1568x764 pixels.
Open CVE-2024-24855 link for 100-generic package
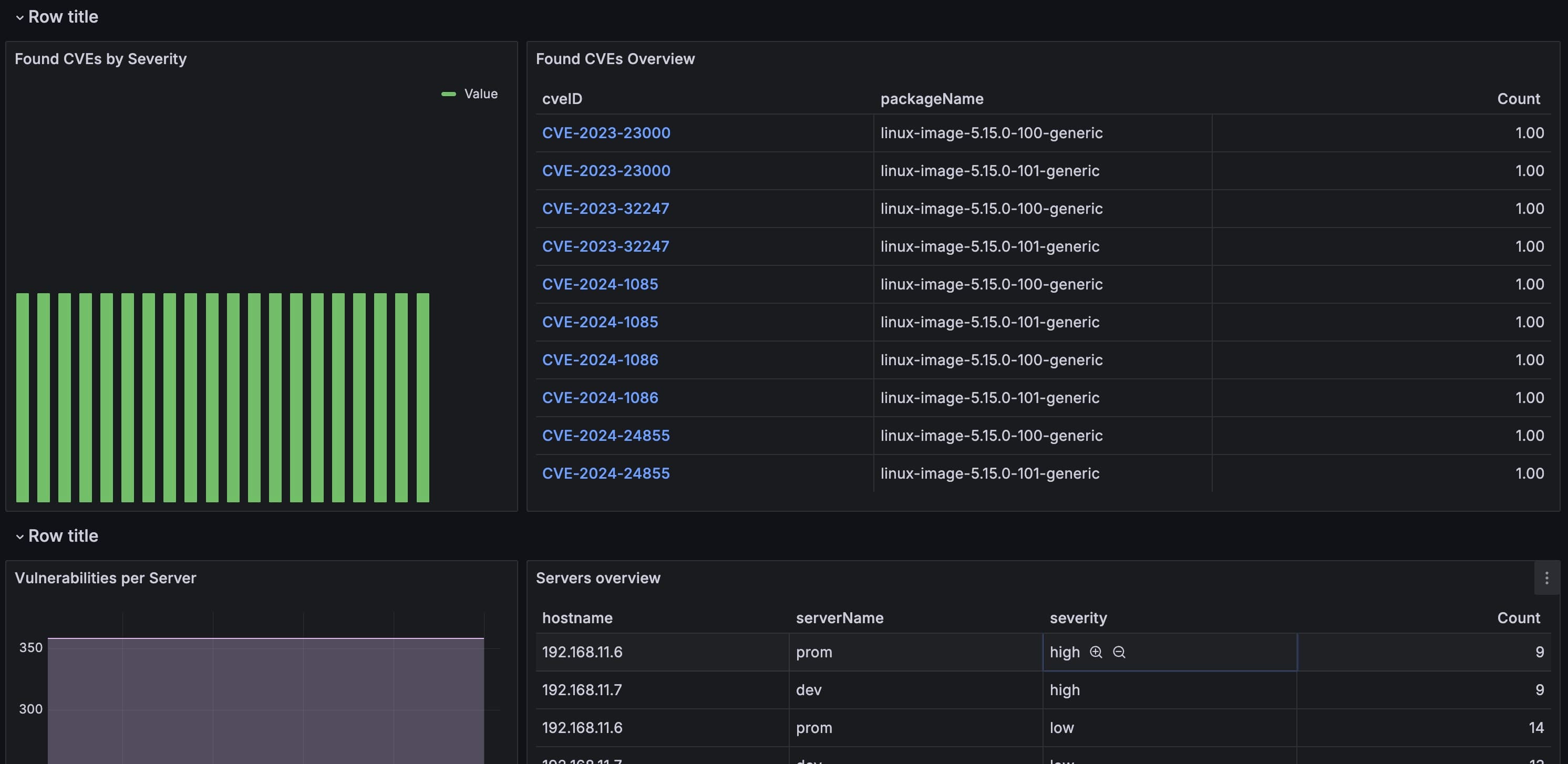pyautogui.click(x=606, y=435)
